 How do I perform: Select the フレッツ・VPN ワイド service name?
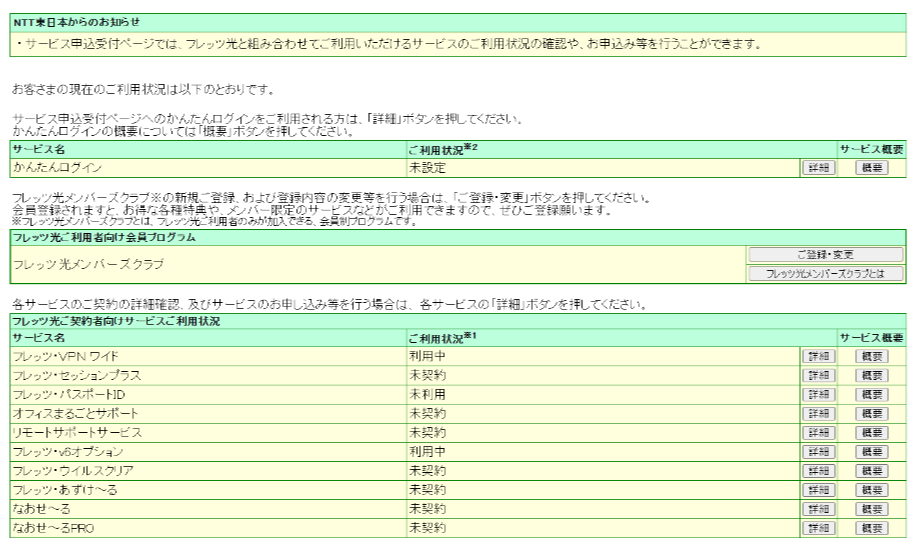pyautogui.click(x=66, y=357)
